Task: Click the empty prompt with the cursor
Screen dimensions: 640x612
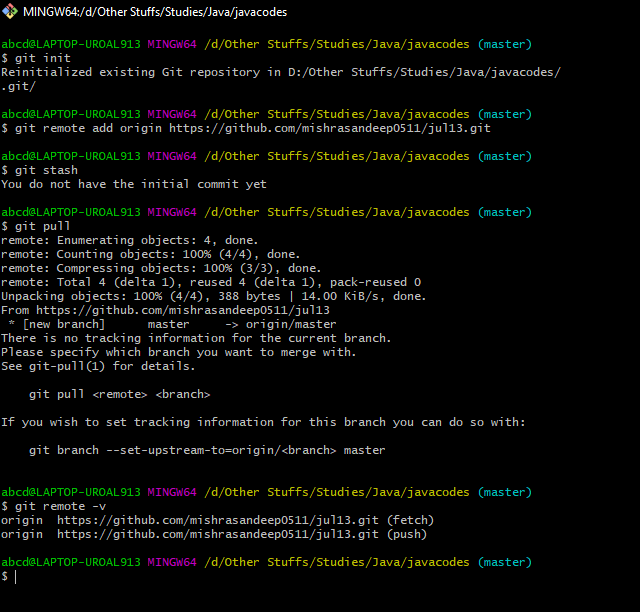Action: pos(9,576)
